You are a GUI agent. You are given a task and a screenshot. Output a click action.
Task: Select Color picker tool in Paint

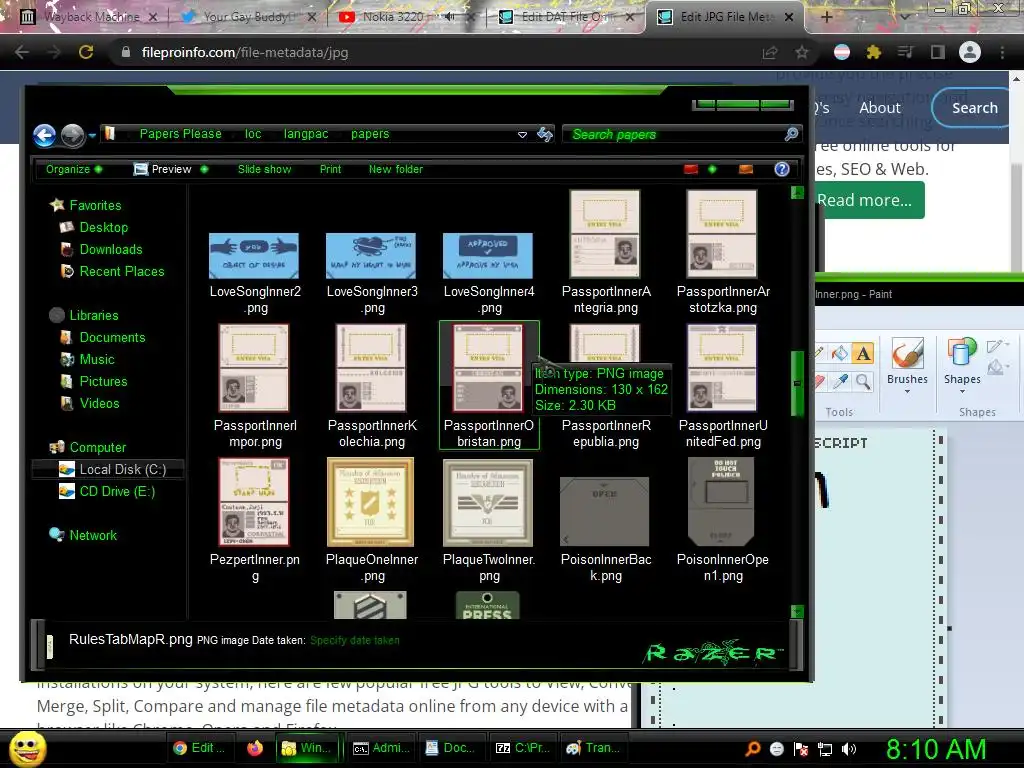pyautogui.click(x=840, y=381)
